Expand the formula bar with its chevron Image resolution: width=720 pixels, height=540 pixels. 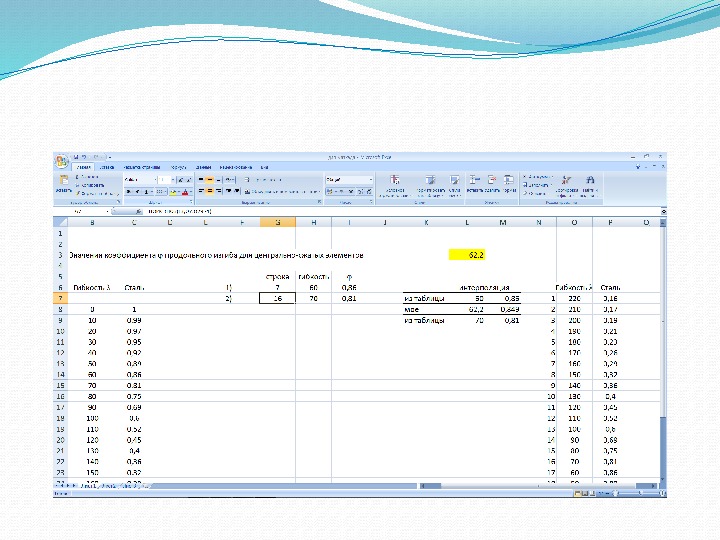pos(664,211)
